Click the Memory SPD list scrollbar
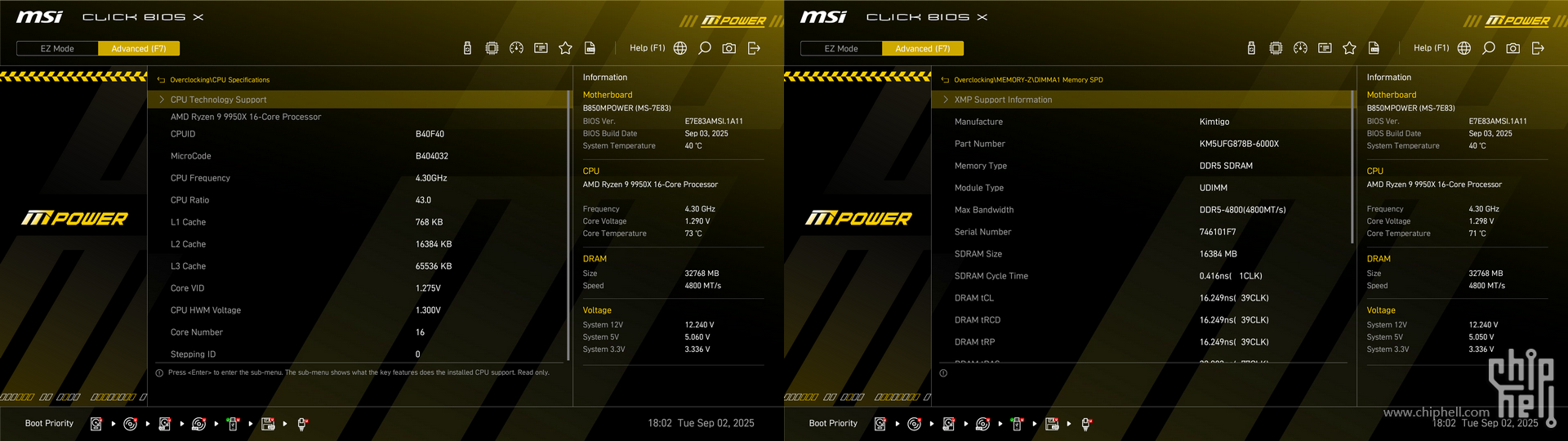Image resolution: width=1568 pixels, height=441 pixels. pyautogui.click(x=1352, y=167)
